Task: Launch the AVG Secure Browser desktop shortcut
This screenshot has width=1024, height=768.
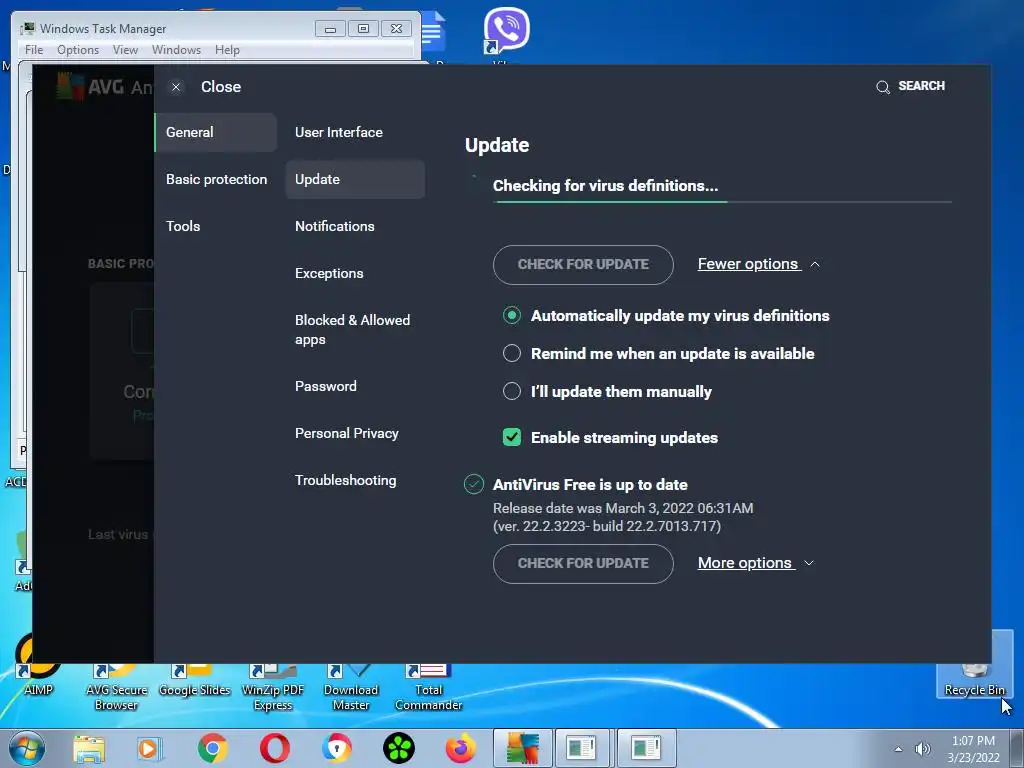Action: click(116, 687)
